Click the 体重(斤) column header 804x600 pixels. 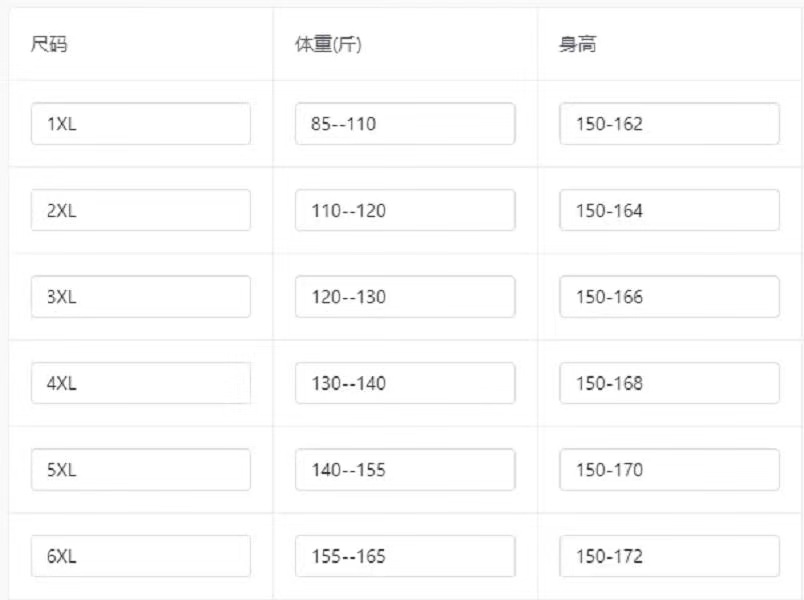(x=328, y=46)
